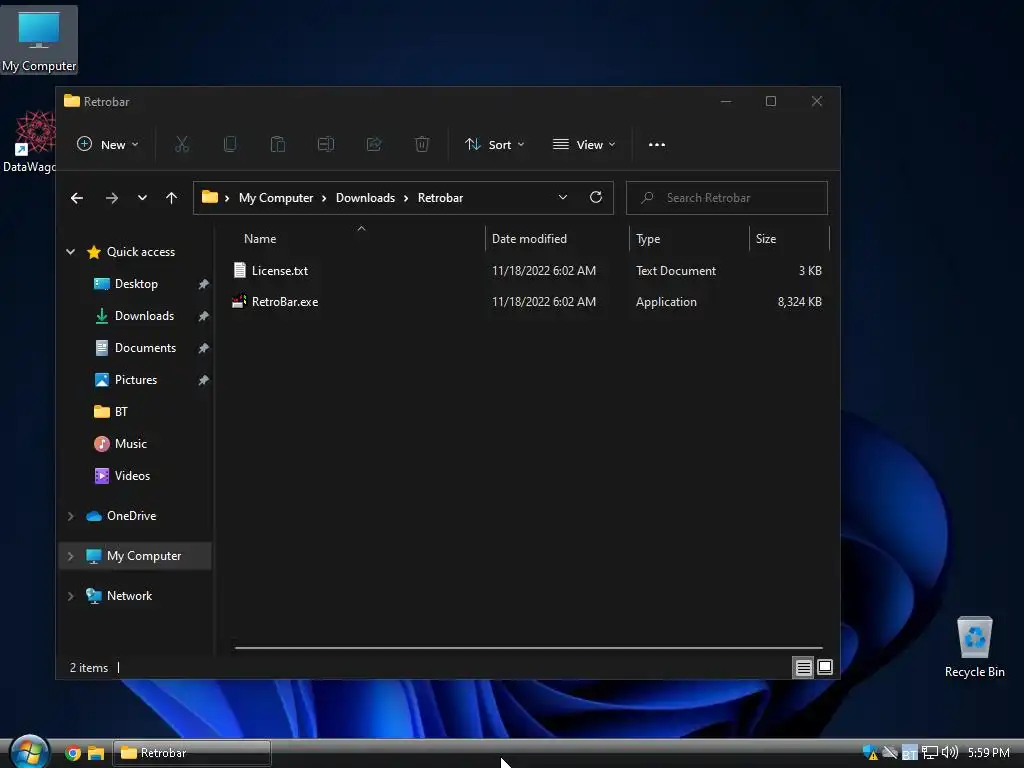Unpin Desktop using its pin icon
Image resolution: width=1024 pixels, height=768 pixels.
(x=204, y=284)
